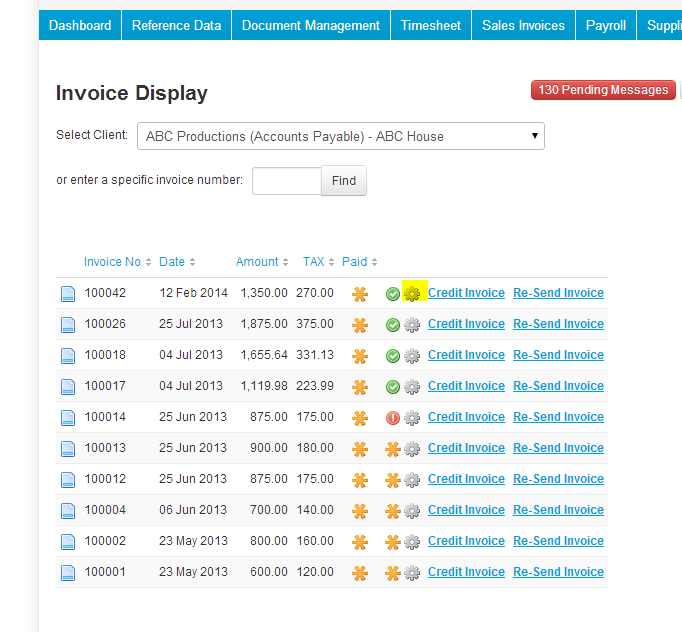The width and height of the screenshot is (682, 632).
Task: Open document icon for invoice 100014
Action: point(68,418)
